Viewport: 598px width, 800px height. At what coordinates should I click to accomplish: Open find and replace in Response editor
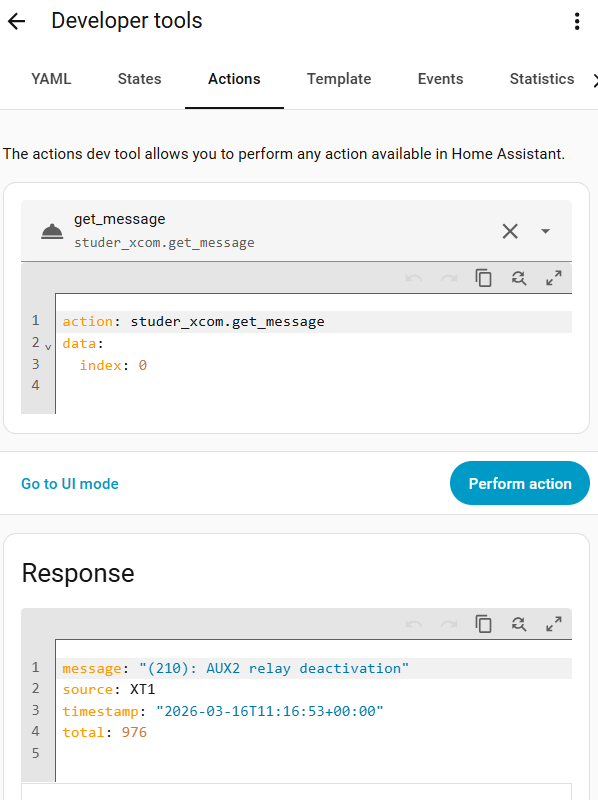tap(519, 624)
